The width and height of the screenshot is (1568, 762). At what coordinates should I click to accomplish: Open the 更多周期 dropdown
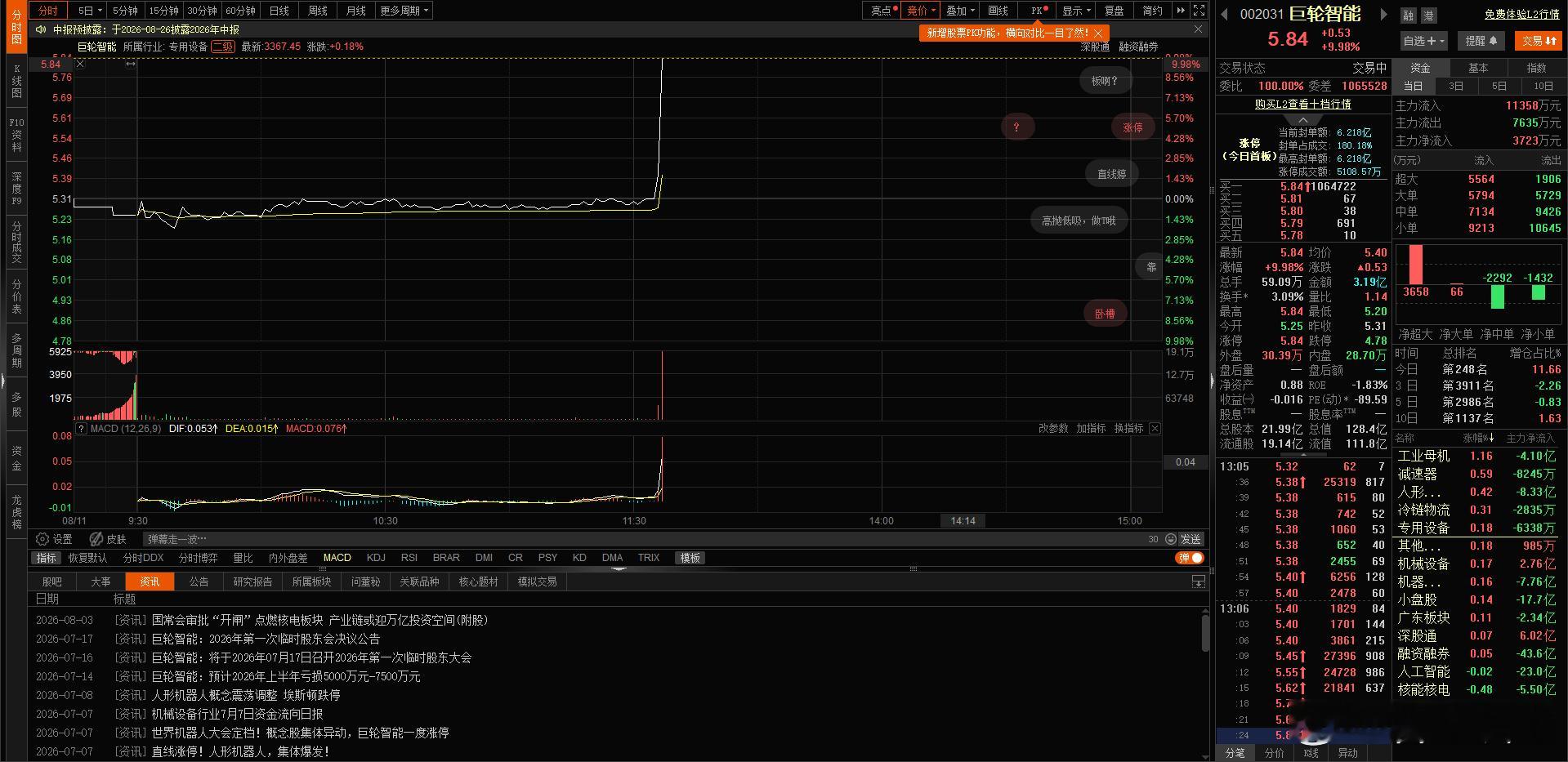tap(404, 11)
